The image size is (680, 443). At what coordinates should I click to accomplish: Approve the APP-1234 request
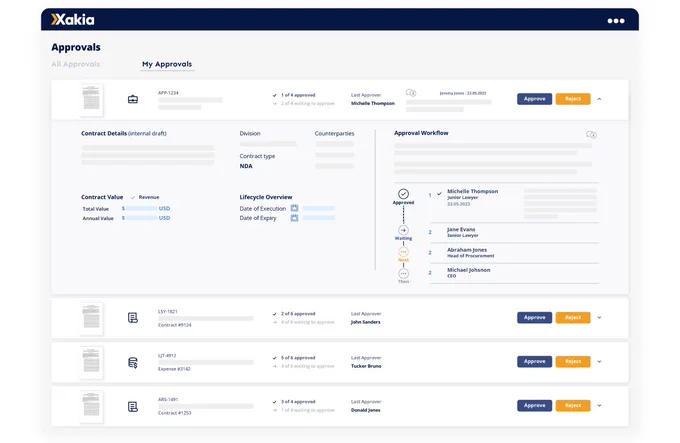534,99
